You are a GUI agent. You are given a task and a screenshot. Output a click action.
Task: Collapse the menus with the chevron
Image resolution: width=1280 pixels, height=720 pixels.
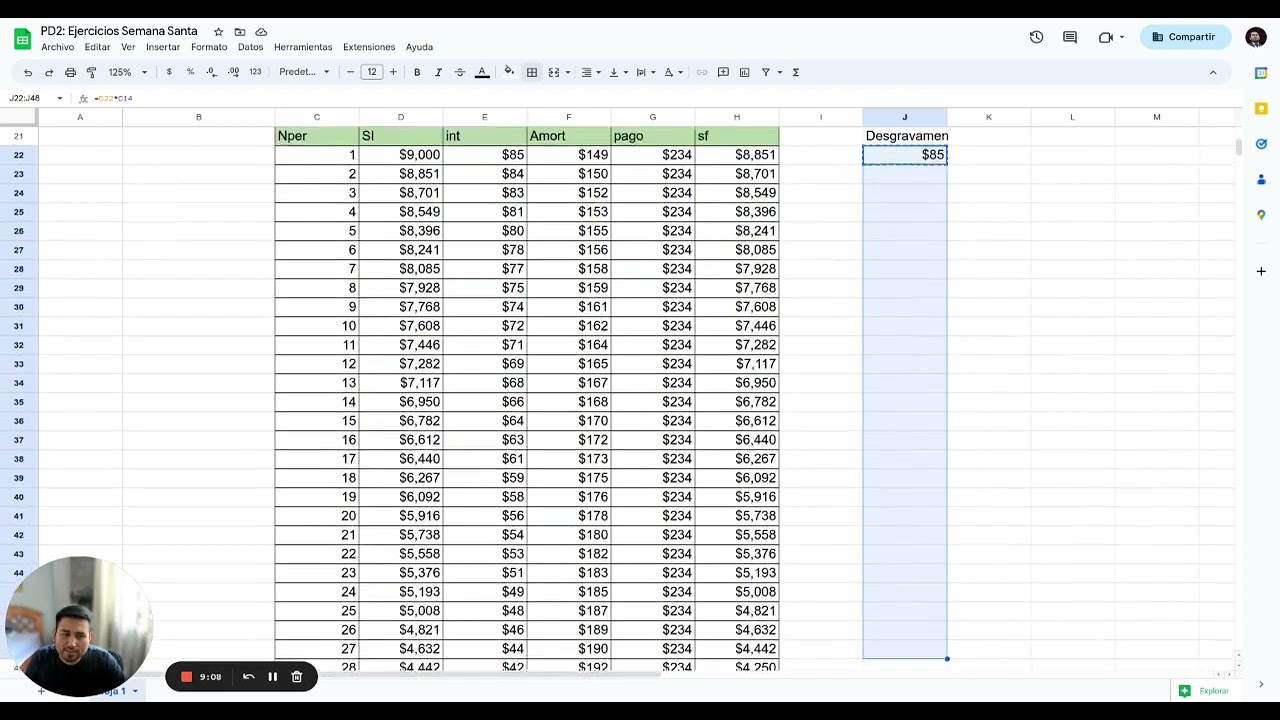coord(1213,72)
